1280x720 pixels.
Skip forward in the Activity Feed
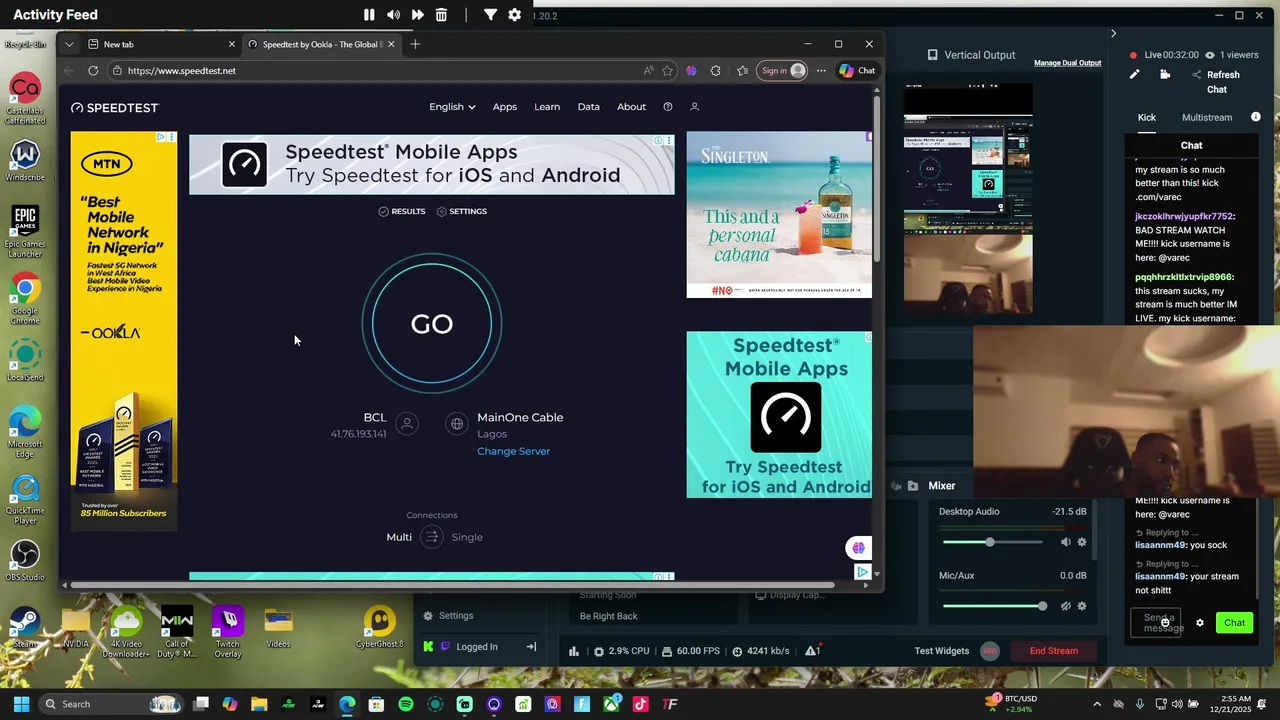click(417, 15)
